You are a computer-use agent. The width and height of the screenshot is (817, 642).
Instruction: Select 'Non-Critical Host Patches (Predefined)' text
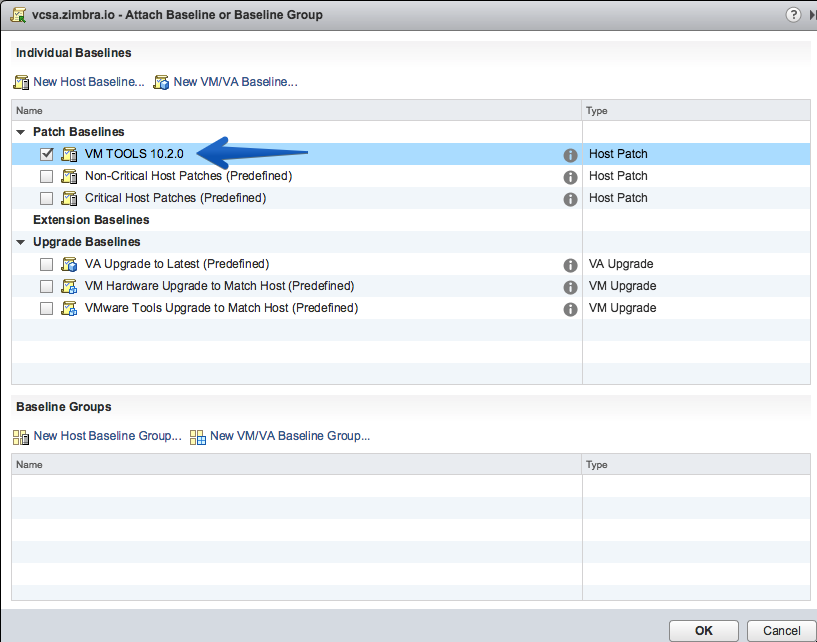(189, 176)
